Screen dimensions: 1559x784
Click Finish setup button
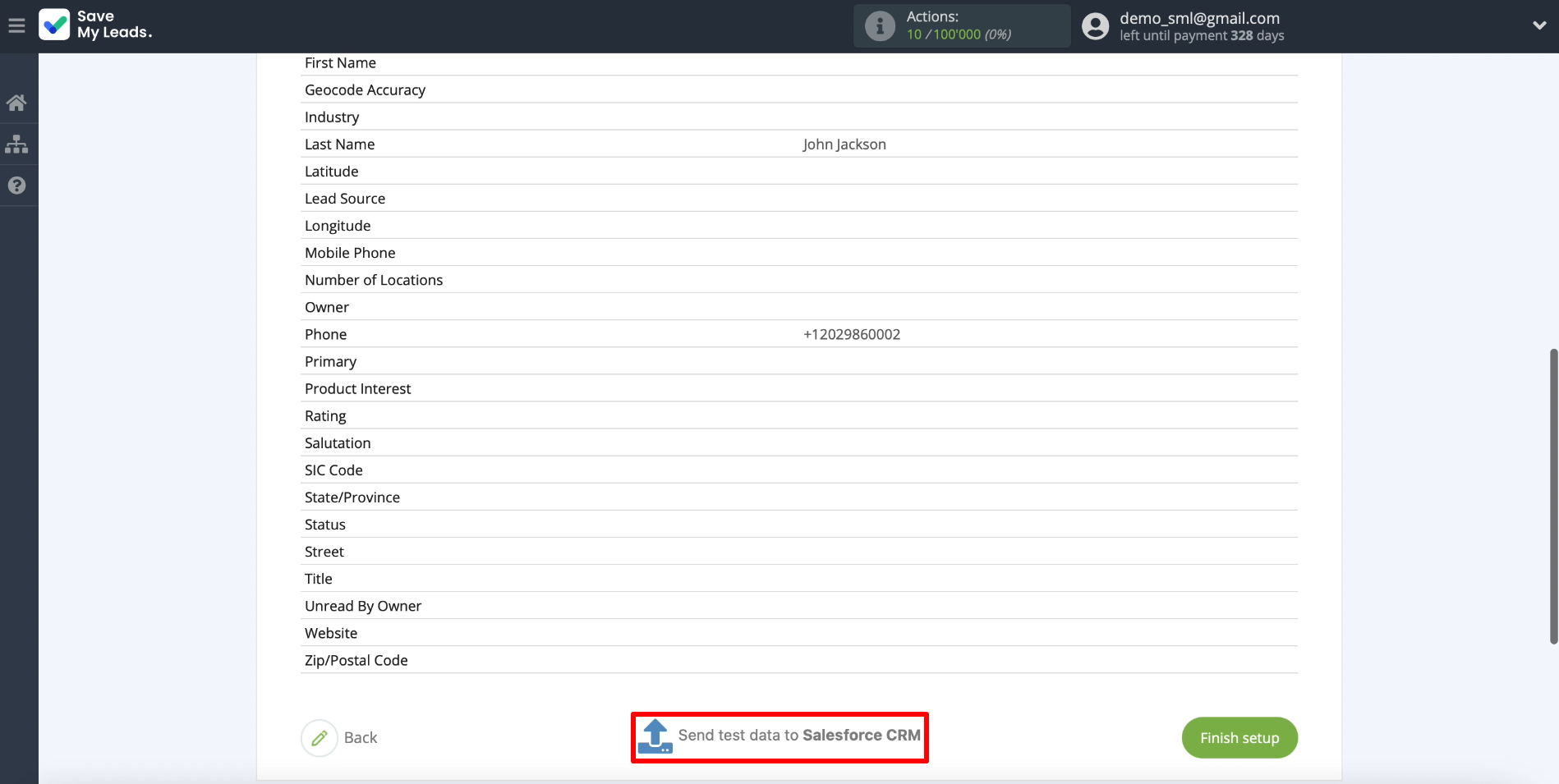[x=1239, y=738]
